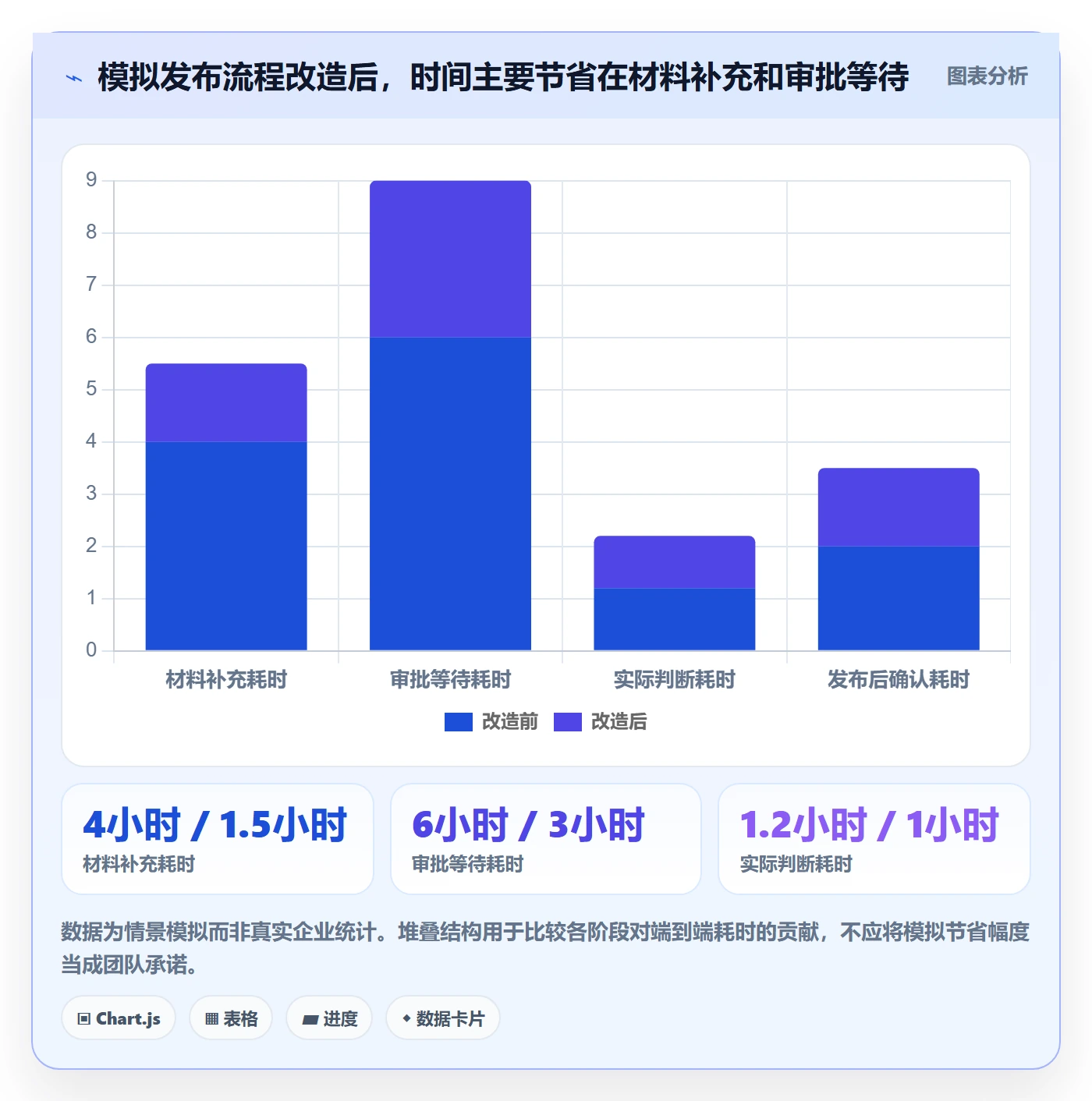Image resolution: width=1092 pixels, height=1101 pixels.
Task: Click 实际判断耗时 caption in the third stat card
Action: click(796, 864)
